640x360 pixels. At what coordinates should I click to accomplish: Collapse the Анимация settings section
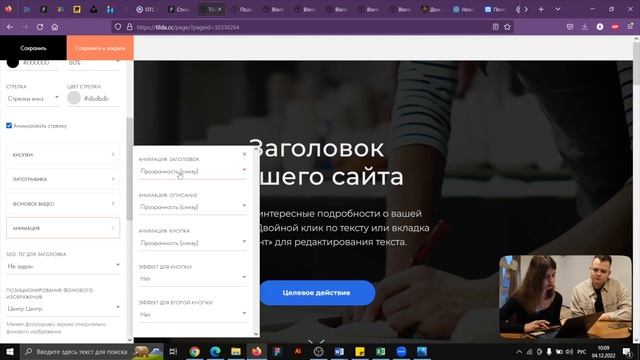point(63,228)
